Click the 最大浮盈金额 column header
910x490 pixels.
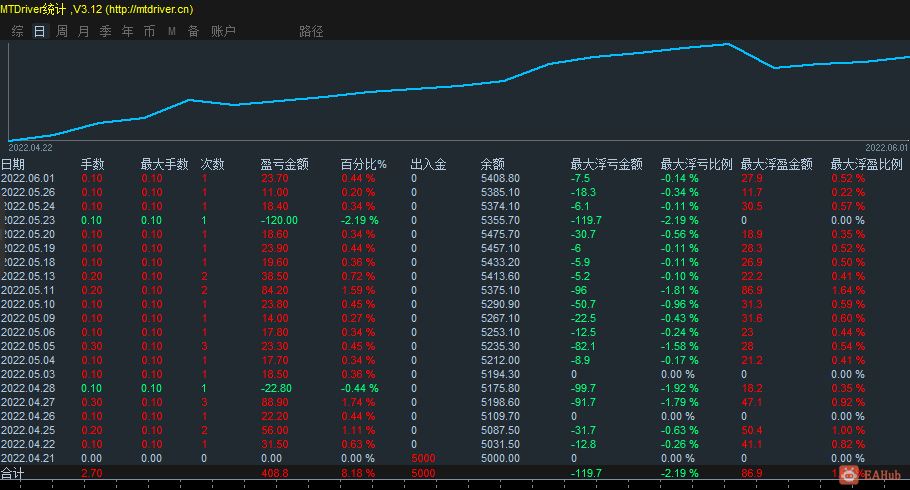pos(777,164)
